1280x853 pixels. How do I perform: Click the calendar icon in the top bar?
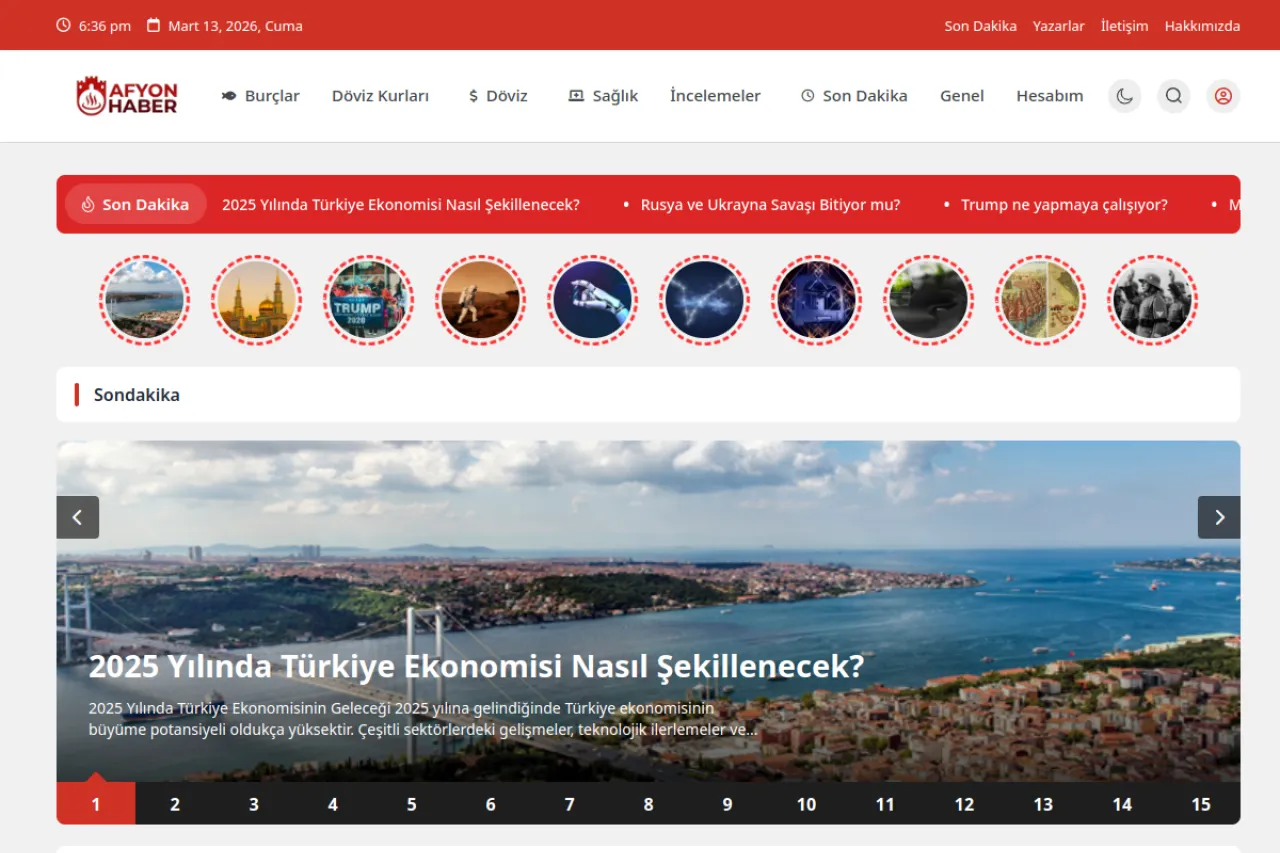(x=153, y=25)
